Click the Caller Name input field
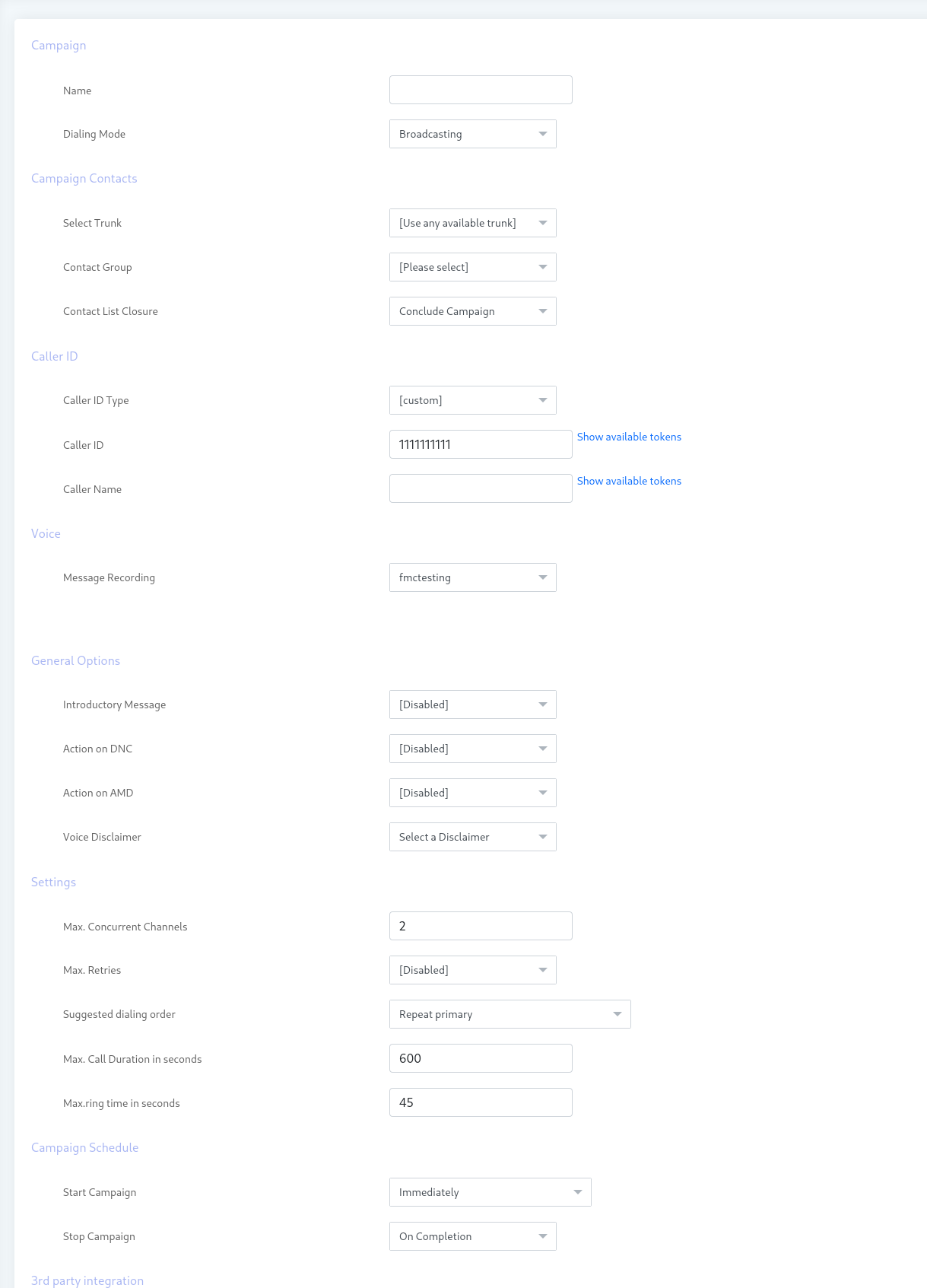The height and width of the screenshot is (1288, 927). [481, 488]
